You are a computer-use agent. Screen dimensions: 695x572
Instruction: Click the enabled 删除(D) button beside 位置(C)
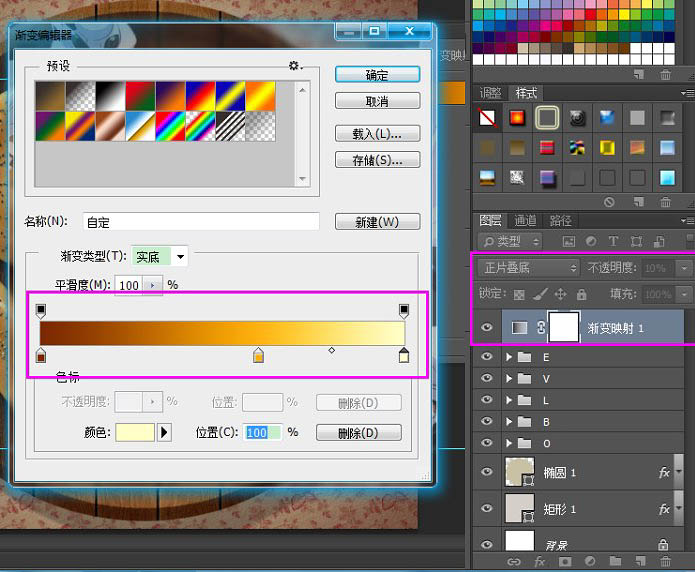click(x=359, y=432)
